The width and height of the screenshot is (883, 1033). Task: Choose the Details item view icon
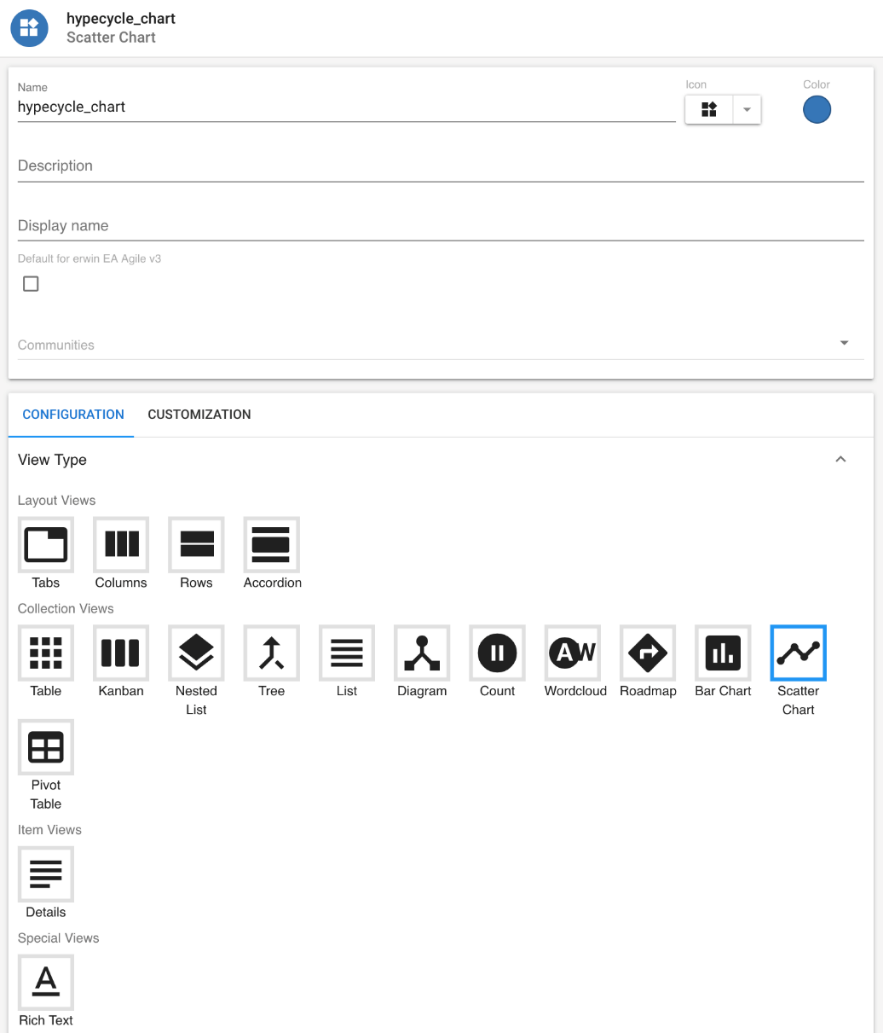(45, 874)
